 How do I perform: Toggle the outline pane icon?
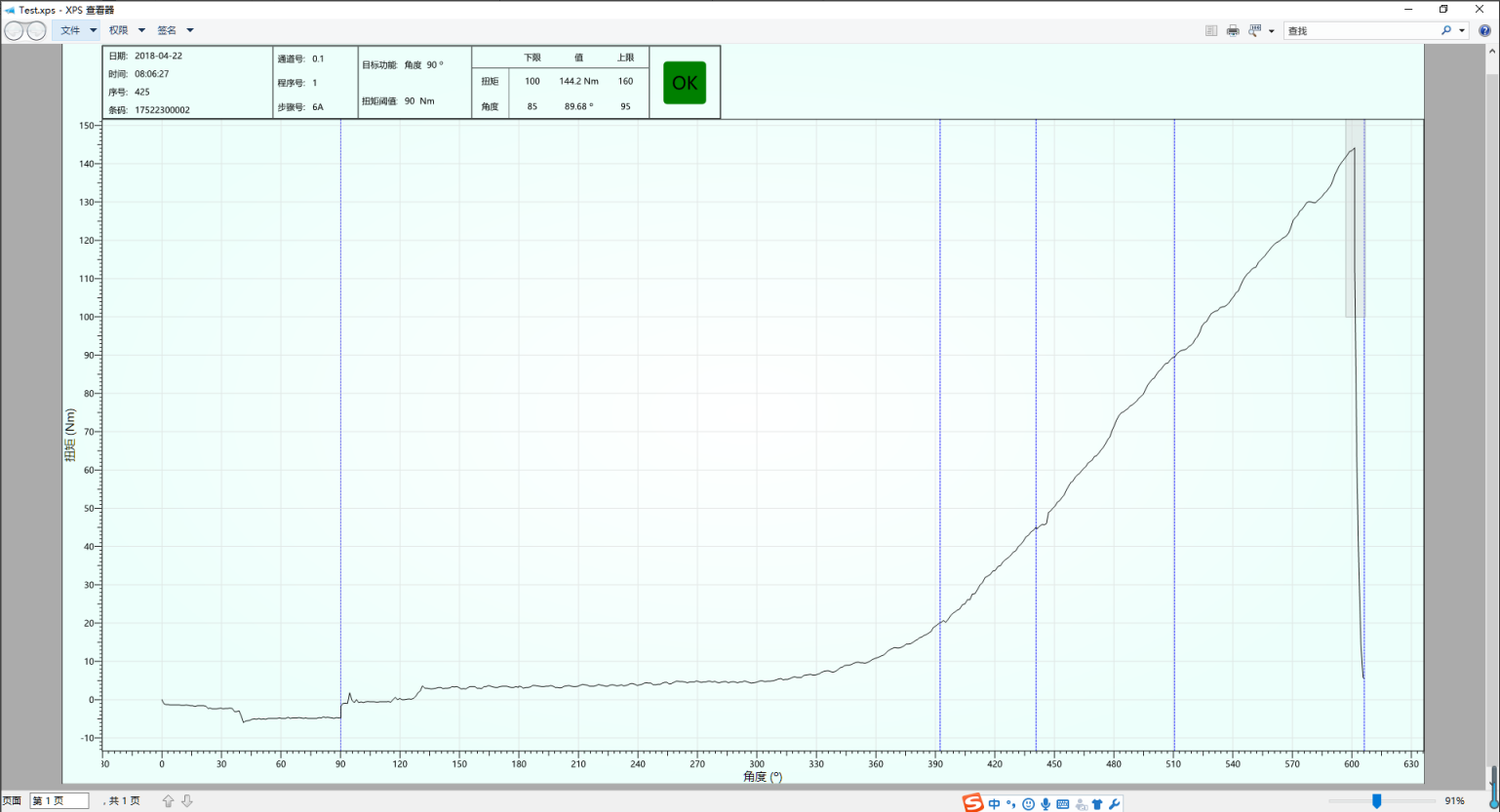pyautogui.click(x=1211, y=30)
